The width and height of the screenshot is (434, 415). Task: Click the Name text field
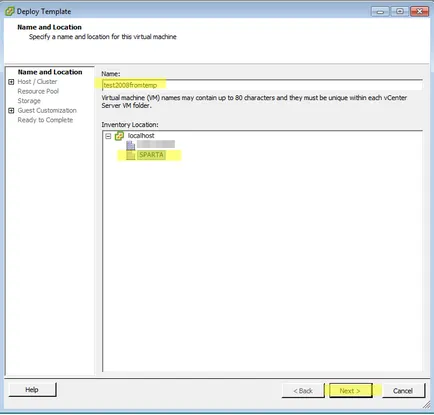[262, 85]
